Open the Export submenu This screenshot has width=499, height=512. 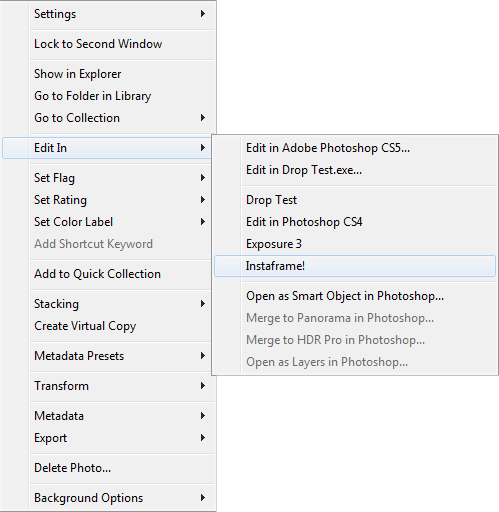pos(108,438)
